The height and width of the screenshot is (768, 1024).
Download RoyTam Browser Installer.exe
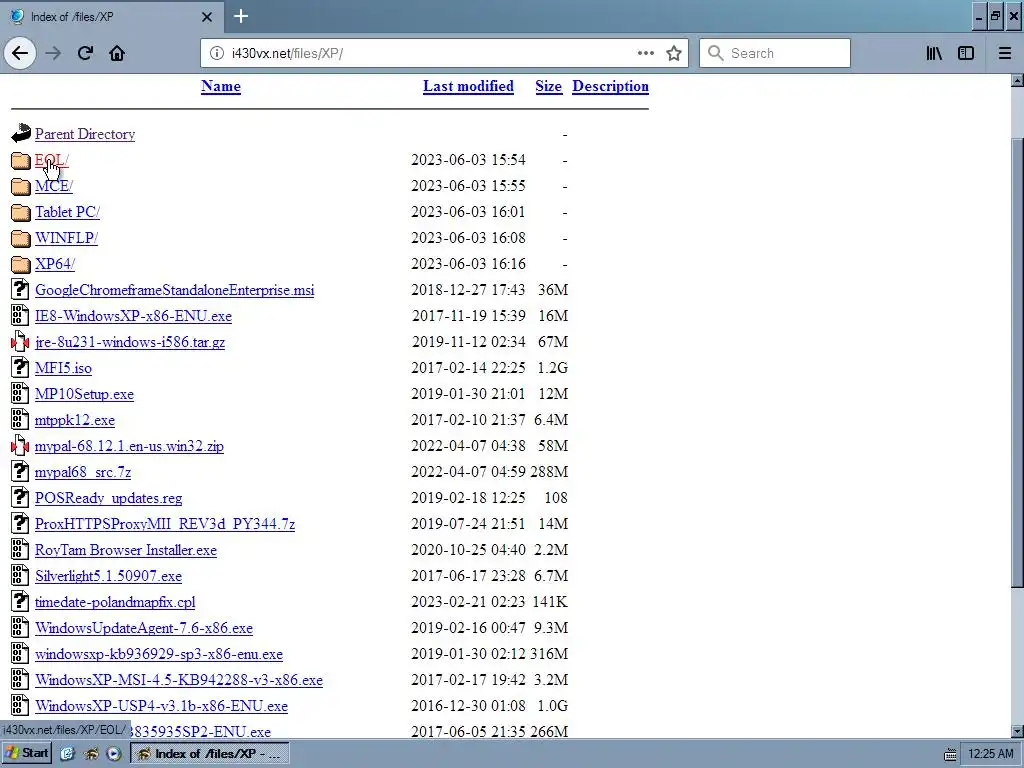(126, 551)
